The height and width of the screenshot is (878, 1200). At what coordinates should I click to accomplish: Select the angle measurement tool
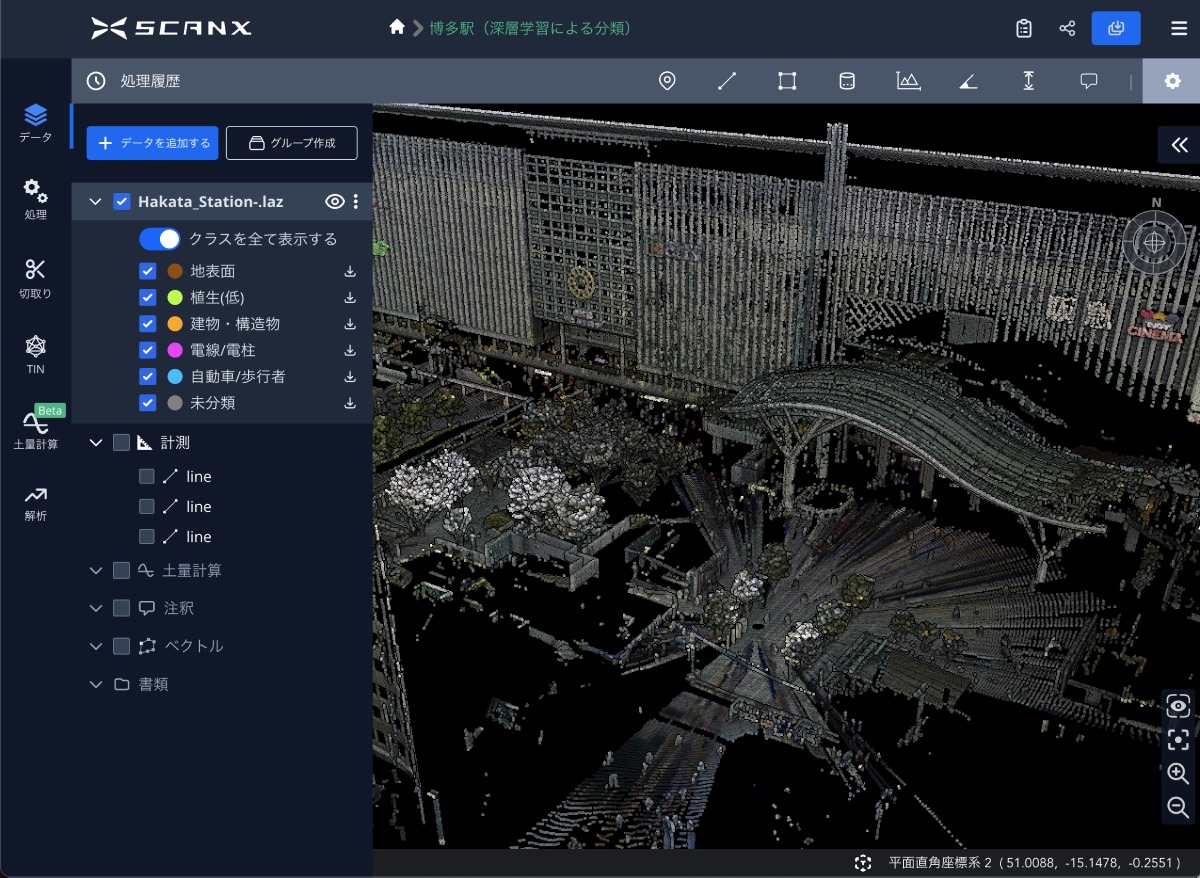(967, 81)
